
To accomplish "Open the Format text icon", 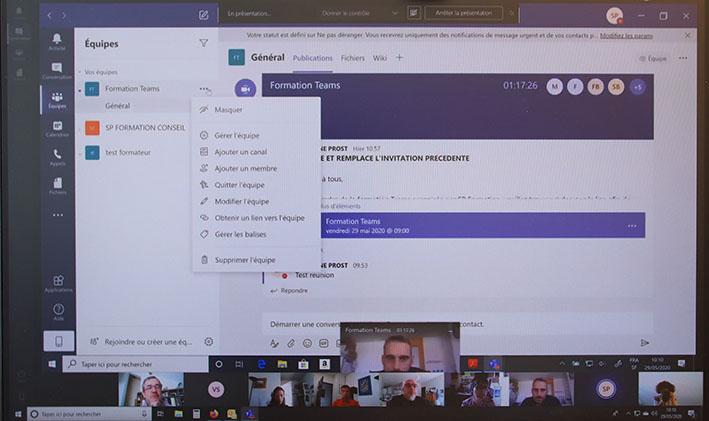I will click(x=274, y=343).
